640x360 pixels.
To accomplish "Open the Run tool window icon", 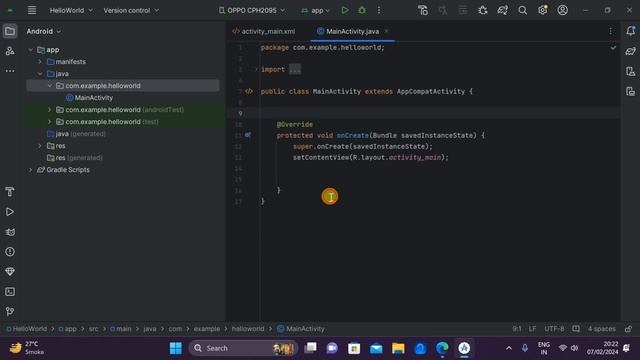I will pyautogui.click(x=10, y=211).
